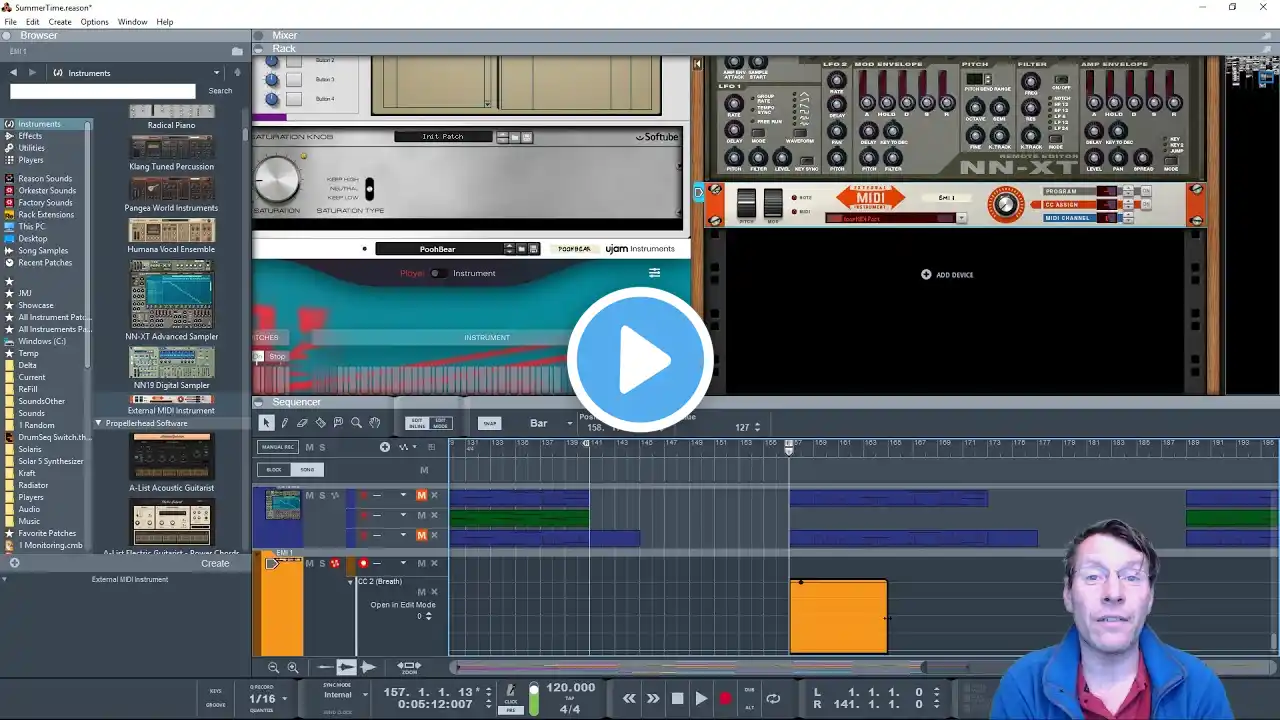Select Effects in the Browser sidebar
Screen dimensions: 1280x720
pos(30,136)
